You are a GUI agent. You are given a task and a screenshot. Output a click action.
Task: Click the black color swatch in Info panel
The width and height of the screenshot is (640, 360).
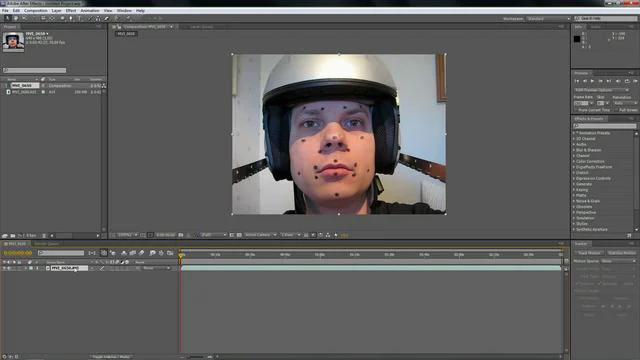577,39
